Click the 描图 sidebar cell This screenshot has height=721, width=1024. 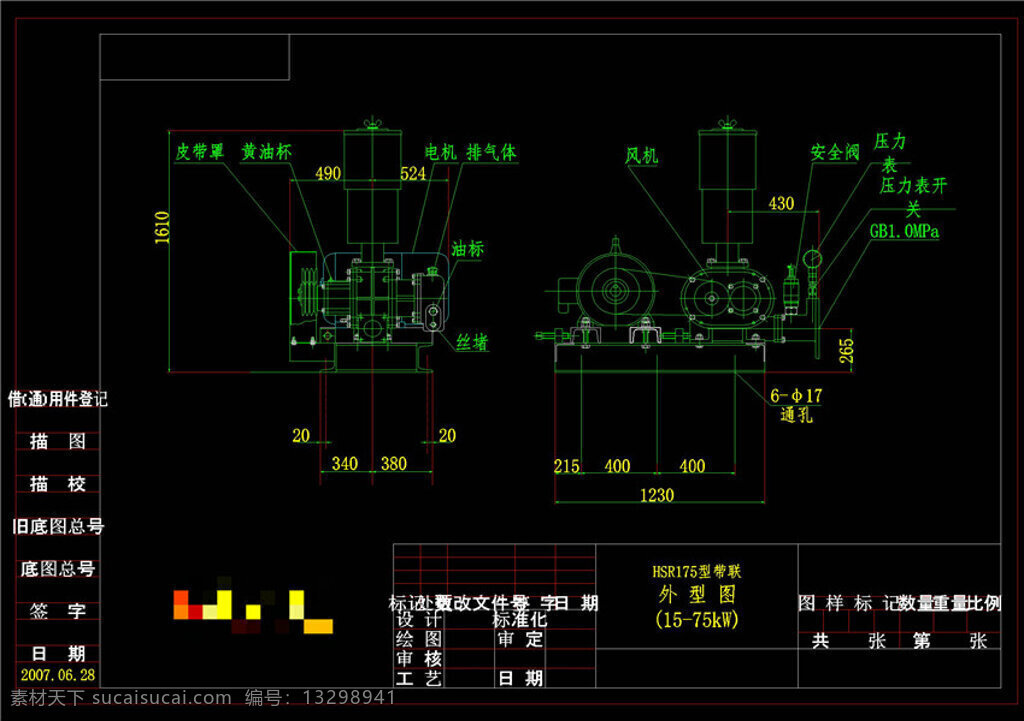pyautogui.click(x=57, y=441)
